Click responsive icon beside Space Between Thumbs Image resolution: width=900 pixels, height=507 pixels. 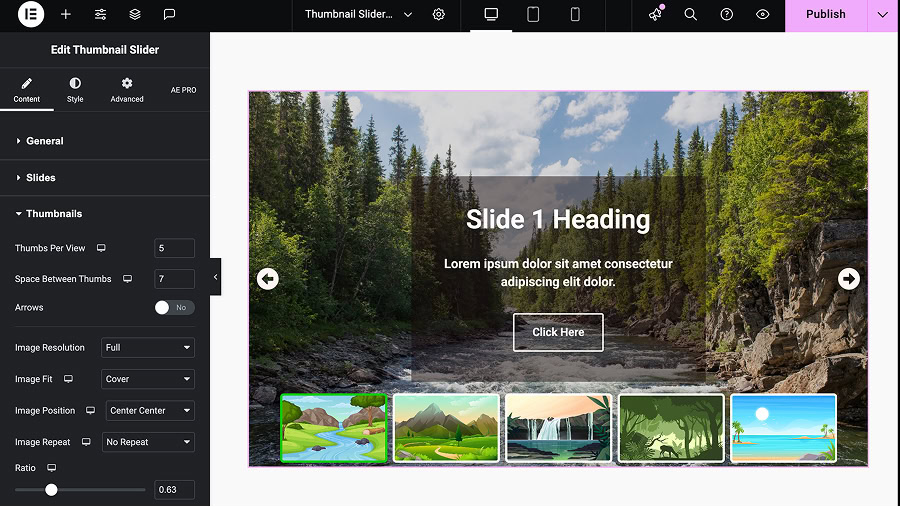(x=127, y=279)
